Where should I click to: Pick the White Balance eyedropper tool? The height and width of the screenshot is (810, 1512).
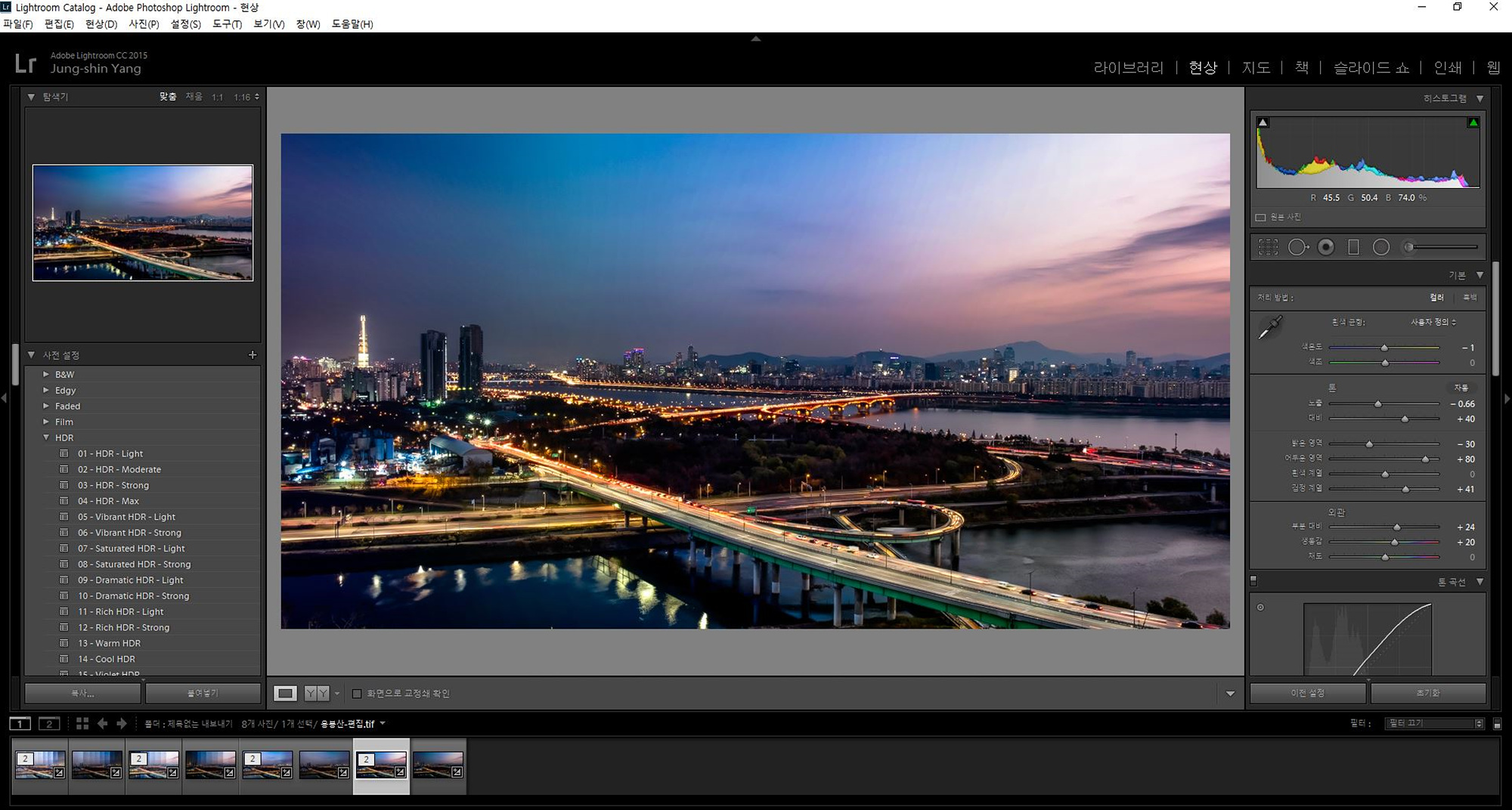tap(1270, 328)
